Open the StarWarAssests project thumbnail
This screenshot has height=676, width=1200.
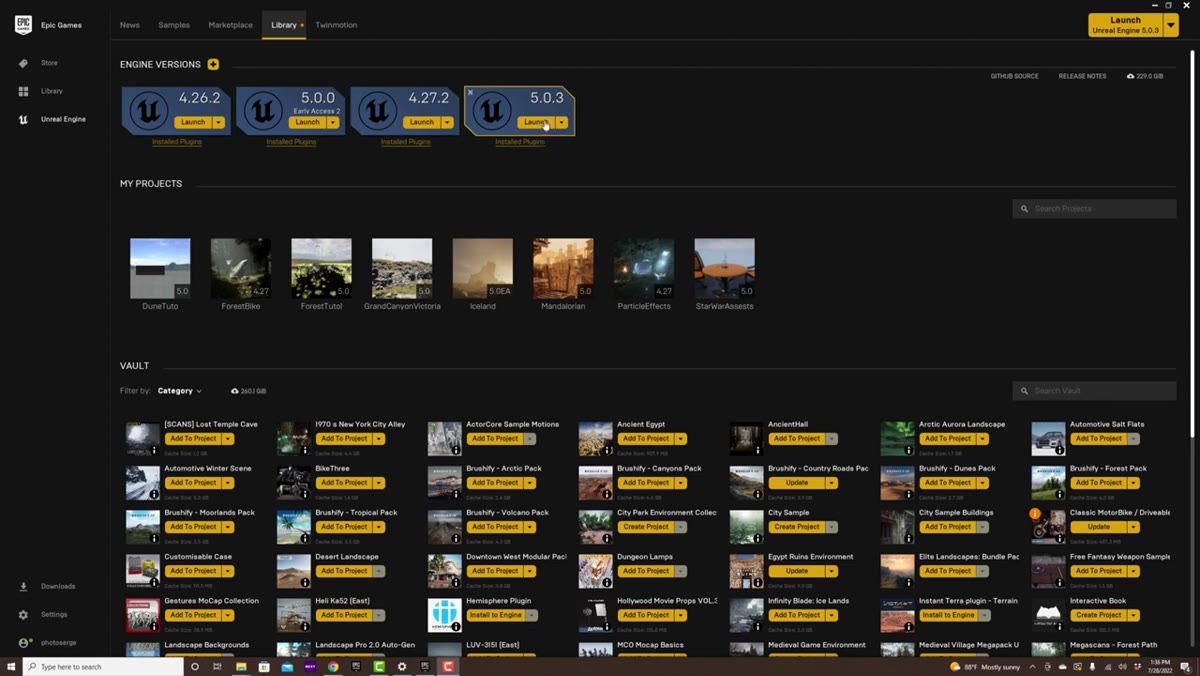click(x=725, y=268)
